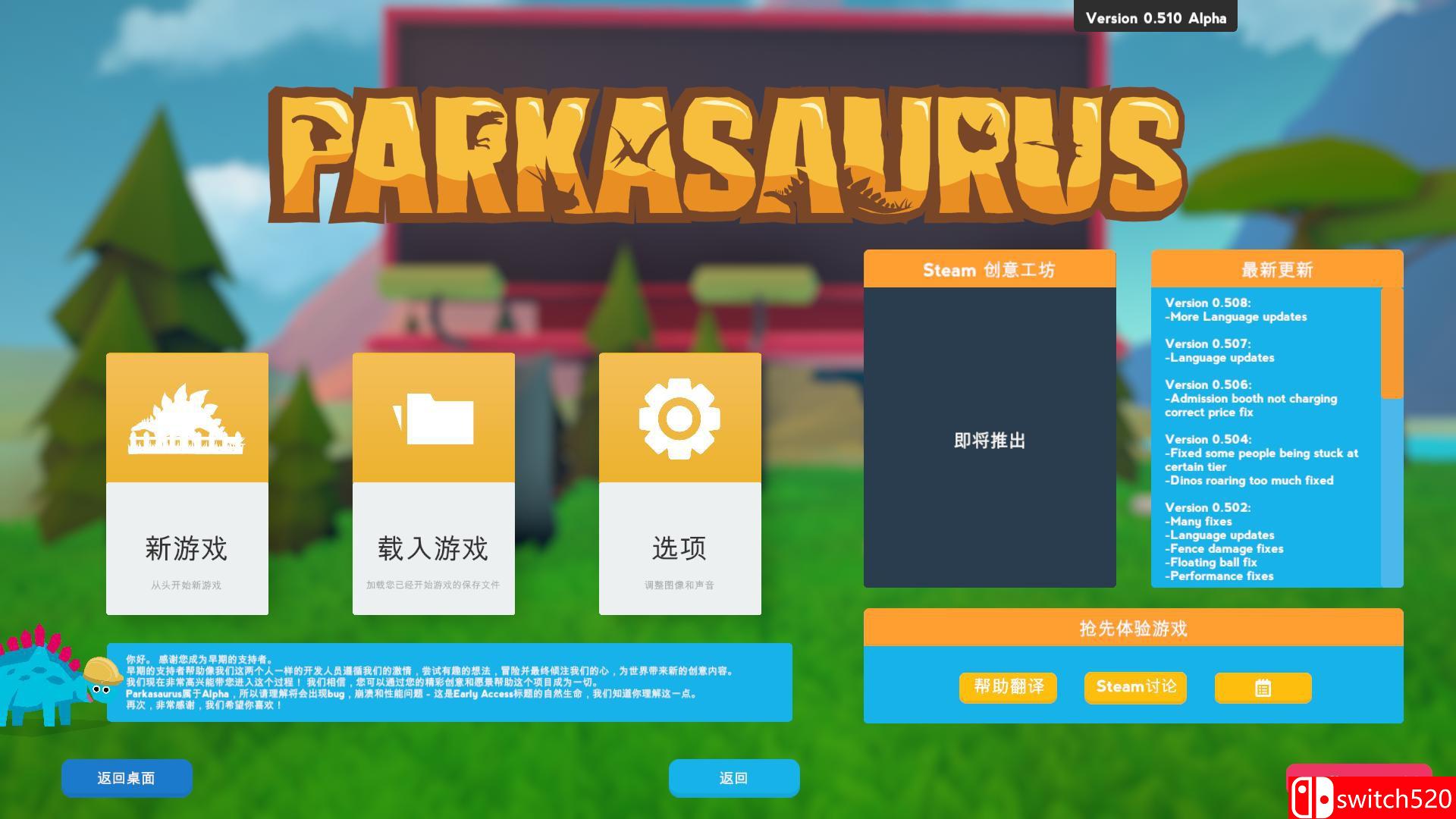This screenshot has height=819, width=1456.
Task: Click the calendar icon button
Action: pyautogui.click(x=1263, y=688)
